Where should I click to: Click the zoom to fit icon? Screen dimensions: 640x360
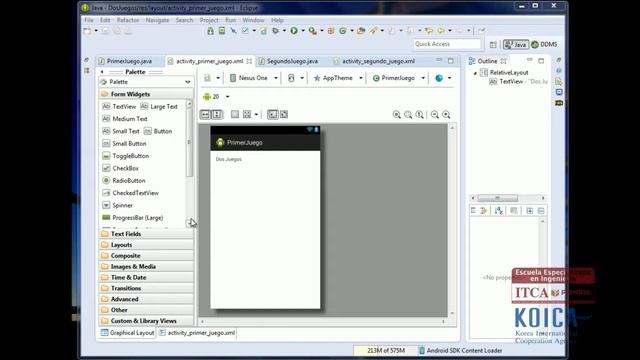pyautogui.click(x=408, y=115)
